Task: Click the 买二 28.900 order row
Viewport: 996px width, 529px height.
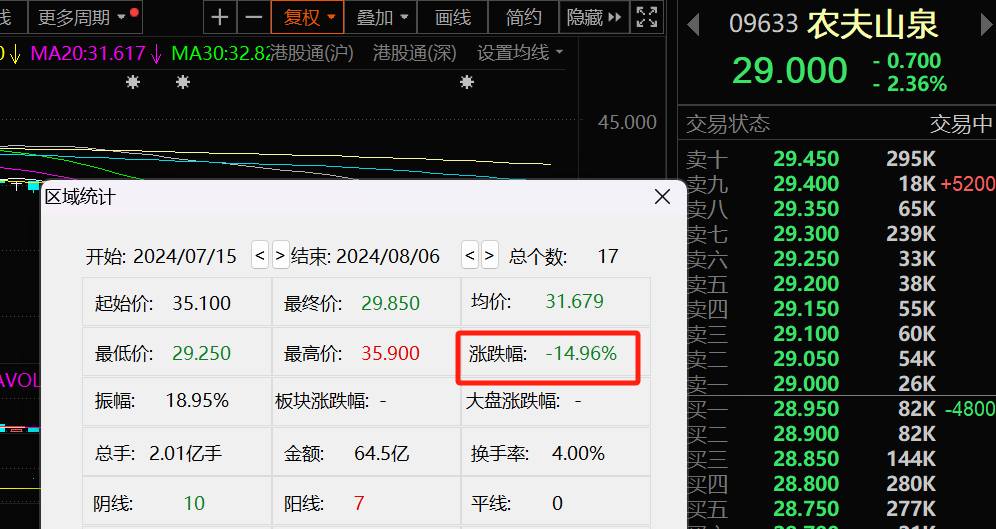Action: (x=841, y=434)
